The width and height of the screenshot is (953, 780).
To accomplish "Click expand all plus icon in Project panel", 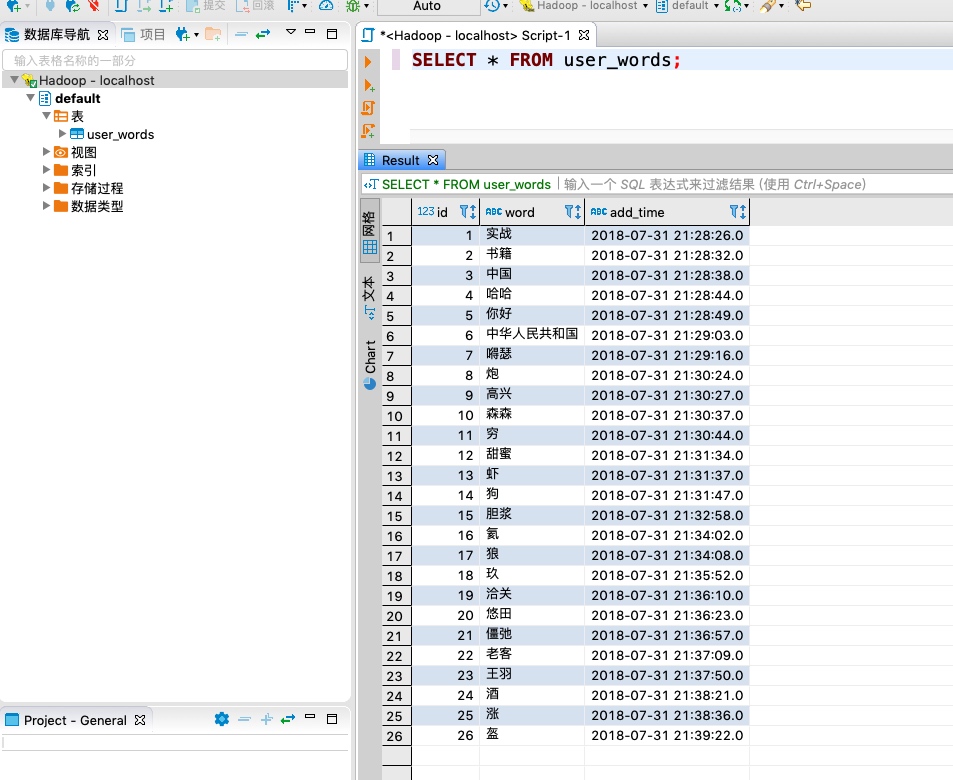I will 266,719.
